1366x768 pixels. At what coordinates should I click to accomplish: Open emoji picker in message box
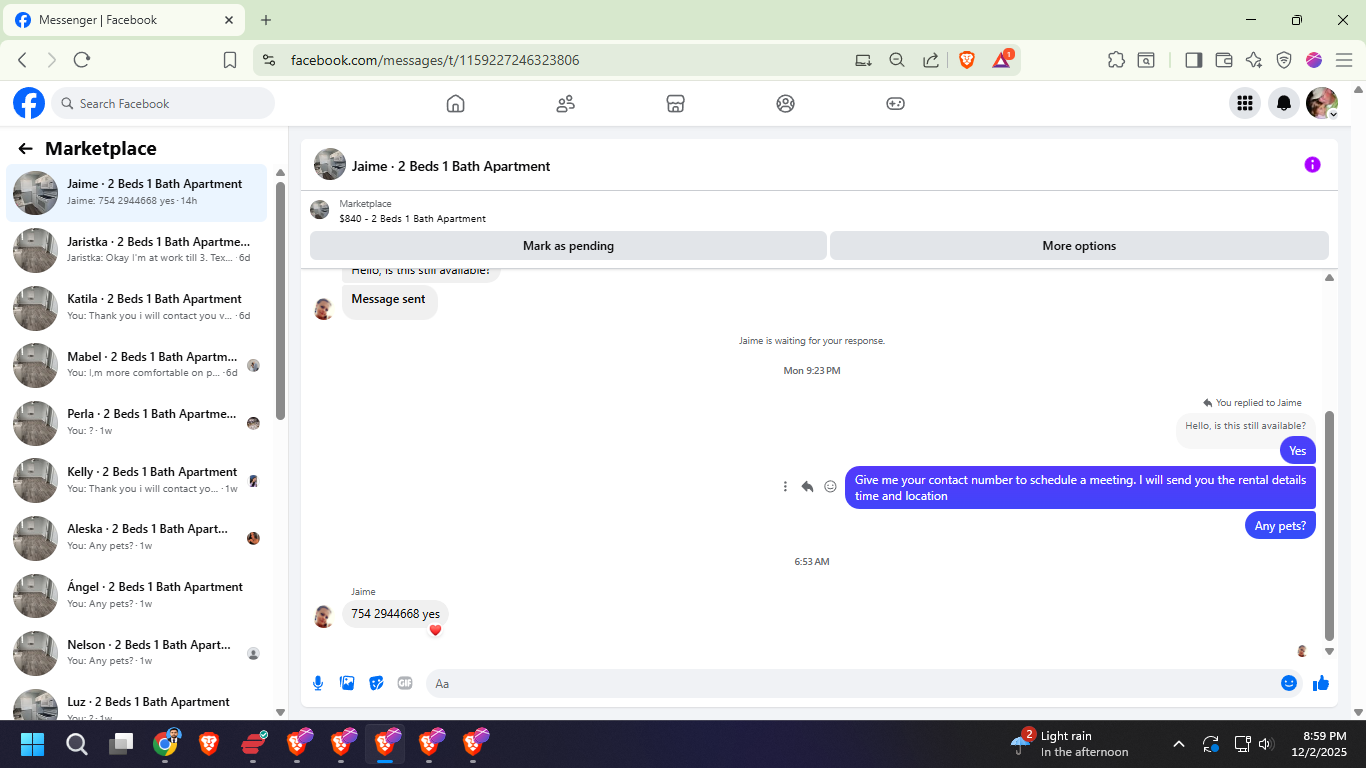tap(1289, 683)
